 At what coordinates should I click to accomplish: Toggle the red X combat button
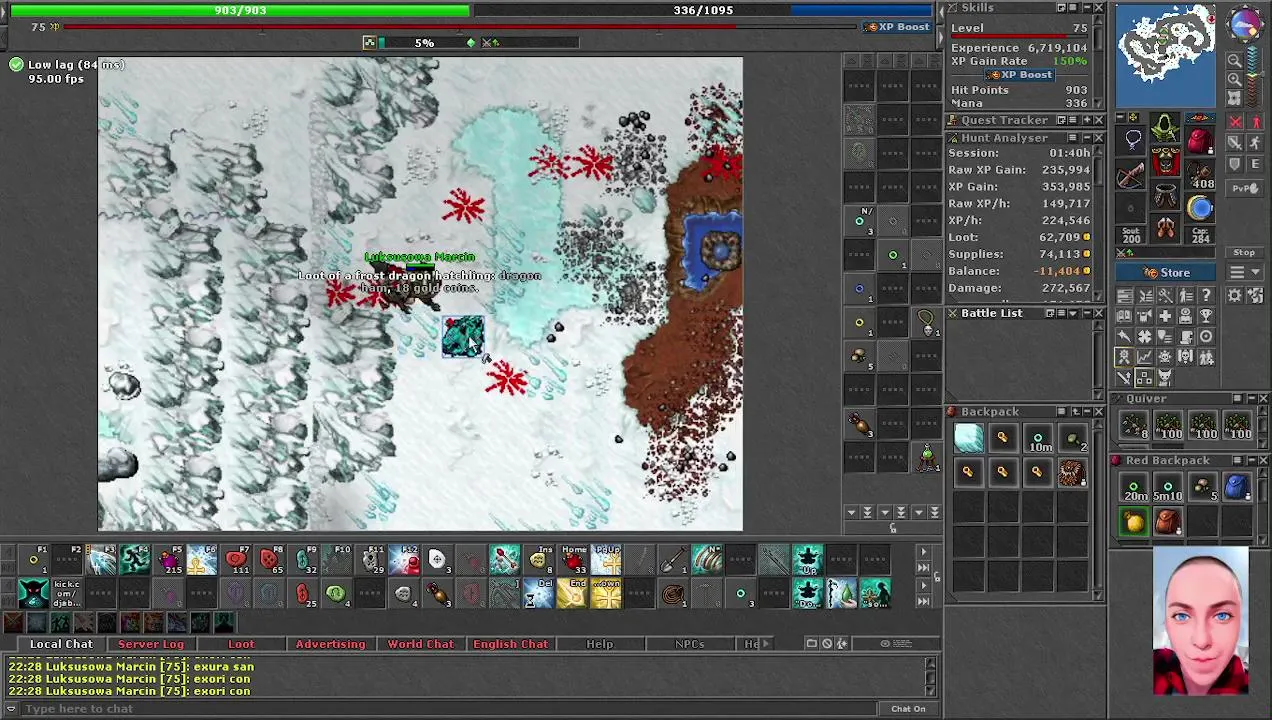[x=1235, y=121]
